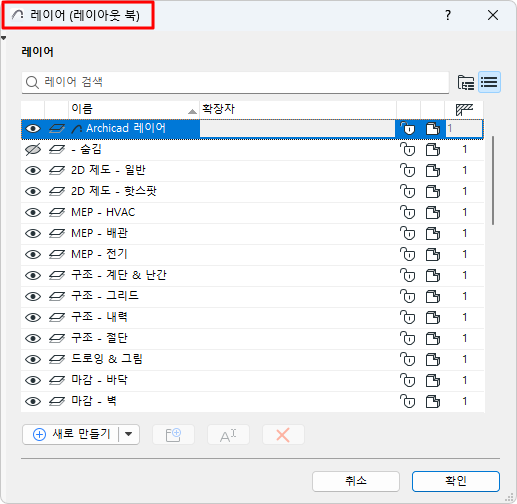The image size is (517, 504).
Task: Click the intersection number field of Archicad 레이어
Action: (x=464, y=128)
